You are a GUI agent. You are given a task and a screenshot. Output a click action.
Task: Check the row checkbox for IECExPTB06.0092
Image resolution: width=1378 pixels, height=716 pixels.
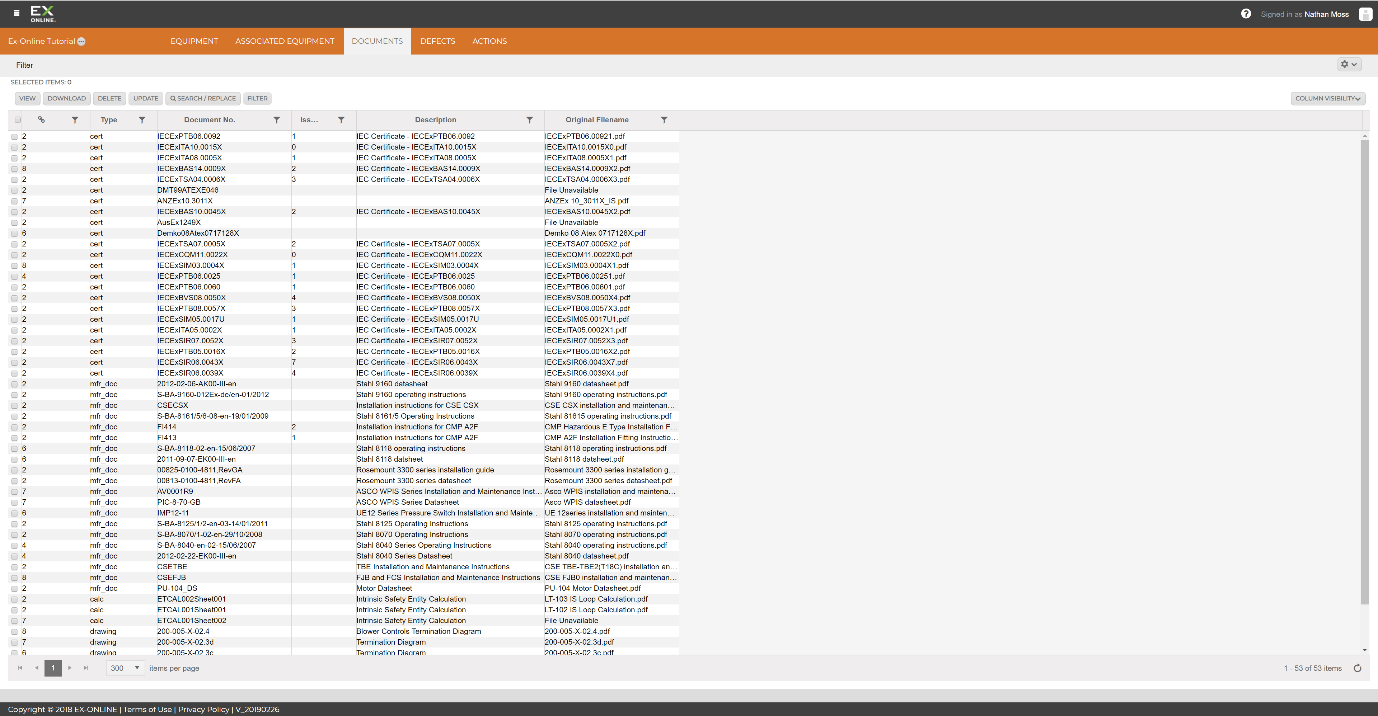(13, 134)
